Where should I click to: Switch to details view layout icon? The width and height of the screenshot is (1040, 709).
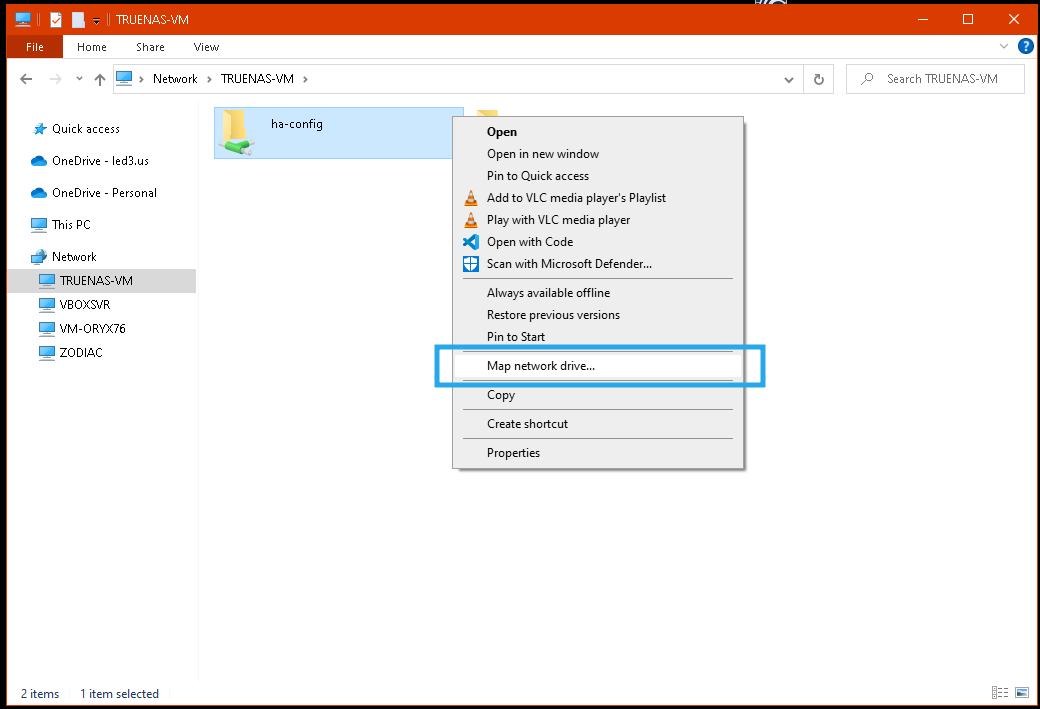click(1000, 692)
